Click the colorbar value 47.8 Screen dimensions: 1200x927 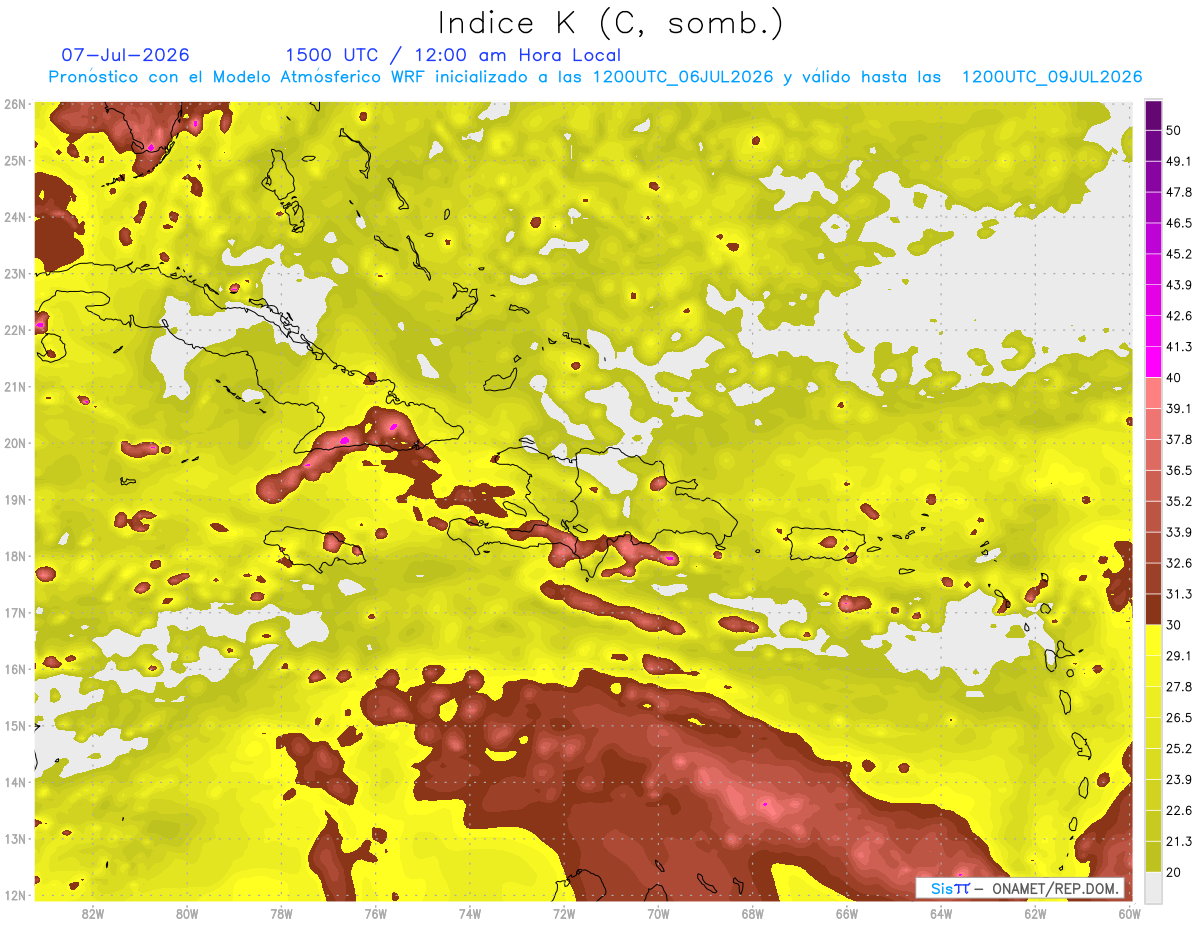pos(1179,192)
